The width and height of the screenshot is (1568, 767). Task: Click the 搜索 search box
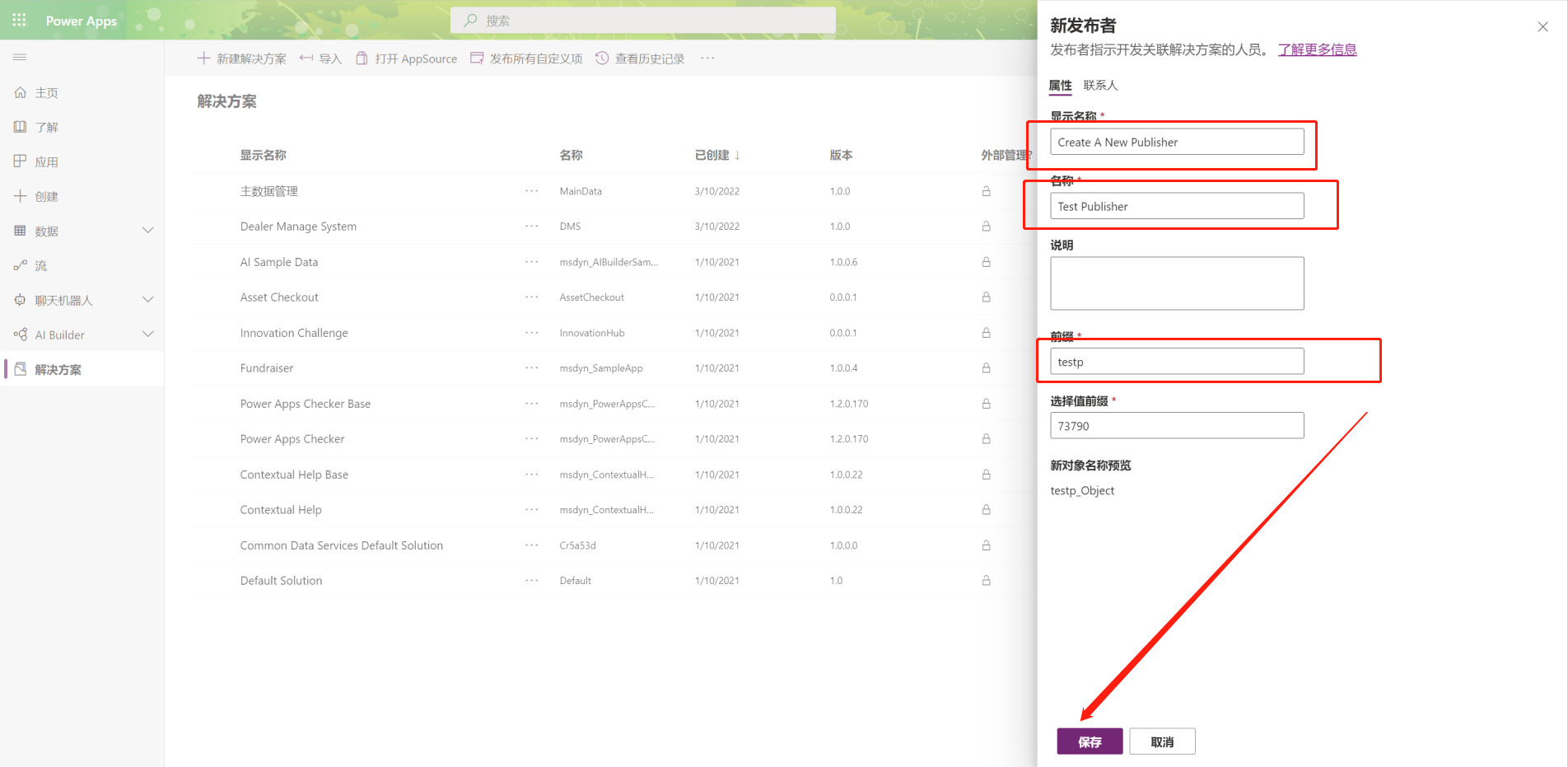tap(643, 21)
